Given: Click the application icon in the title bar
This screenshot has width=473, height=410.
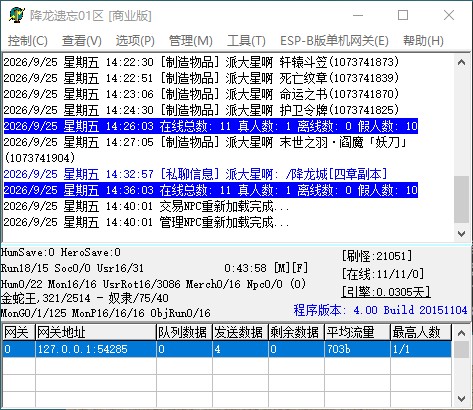Looking at the screenshot, I should click(17, 15).
